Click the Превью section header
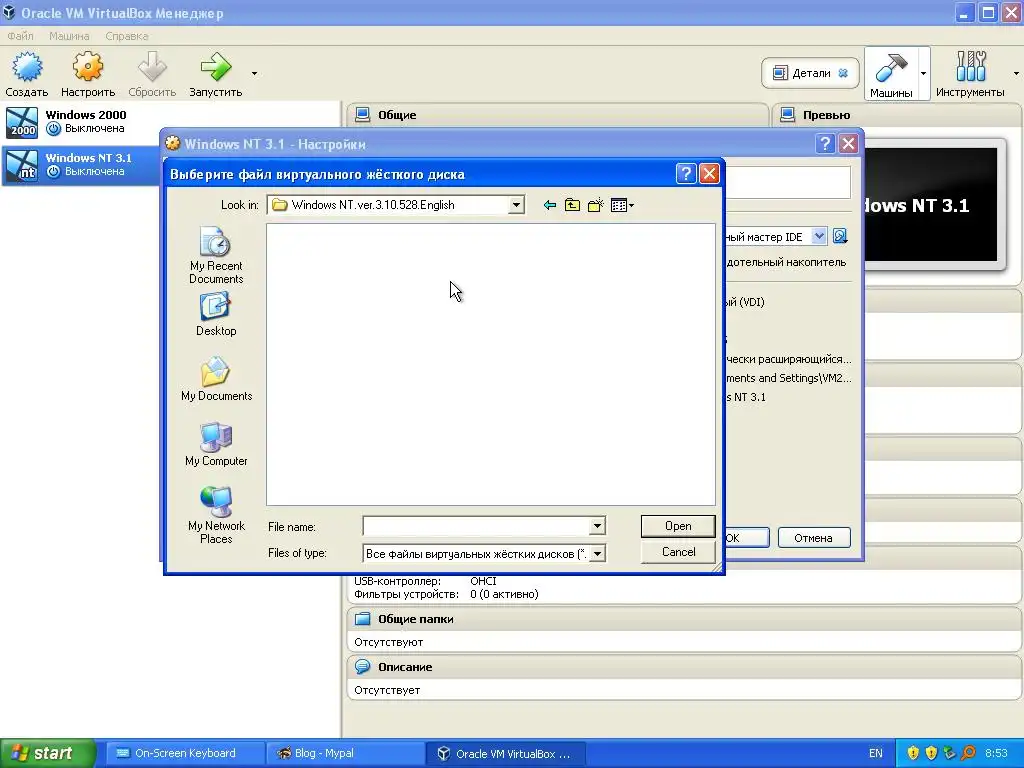1024x768 pixels. 896,115
